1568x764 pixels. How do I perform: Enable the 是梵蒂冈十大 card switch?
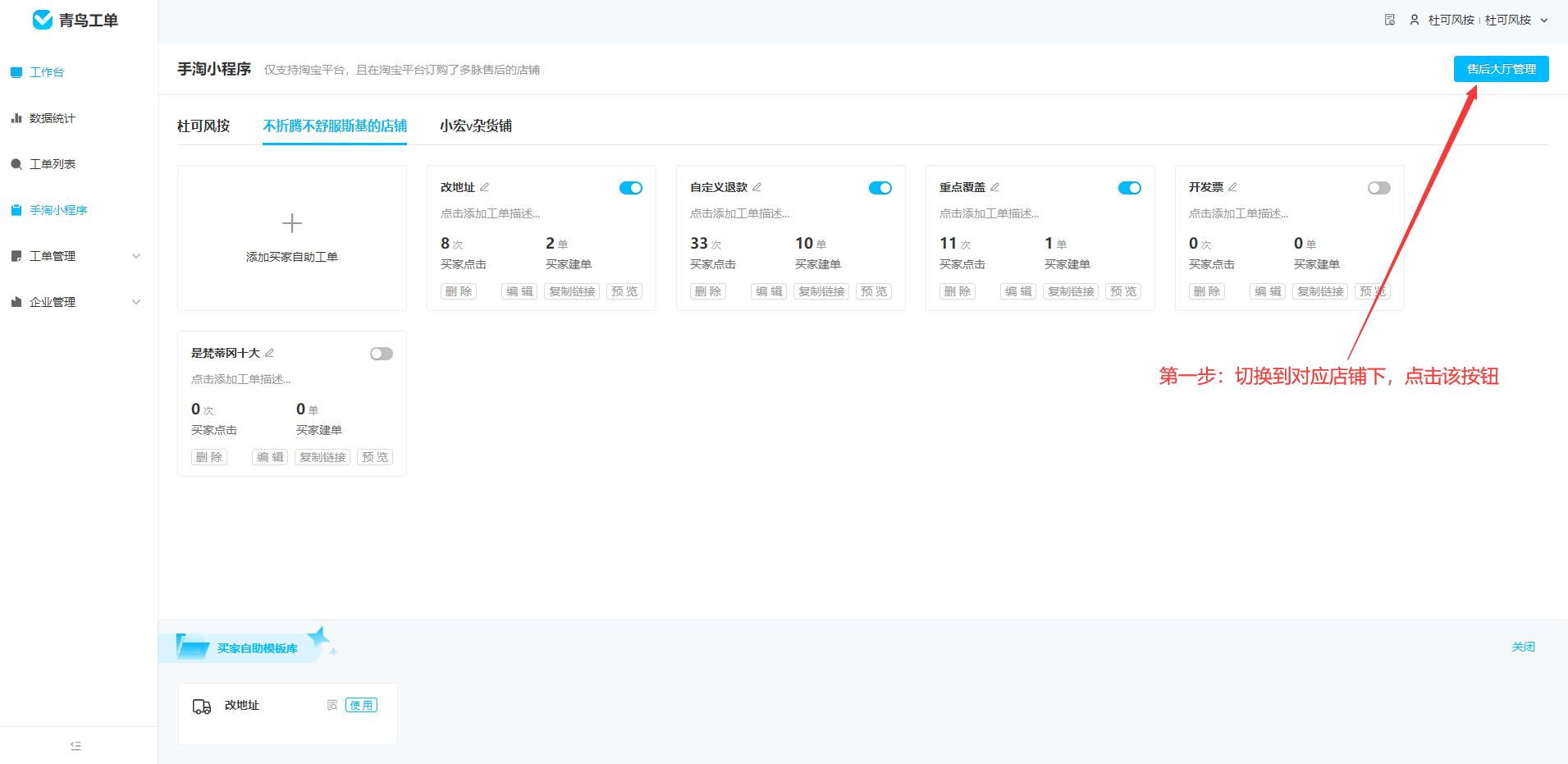pos(382,354)
